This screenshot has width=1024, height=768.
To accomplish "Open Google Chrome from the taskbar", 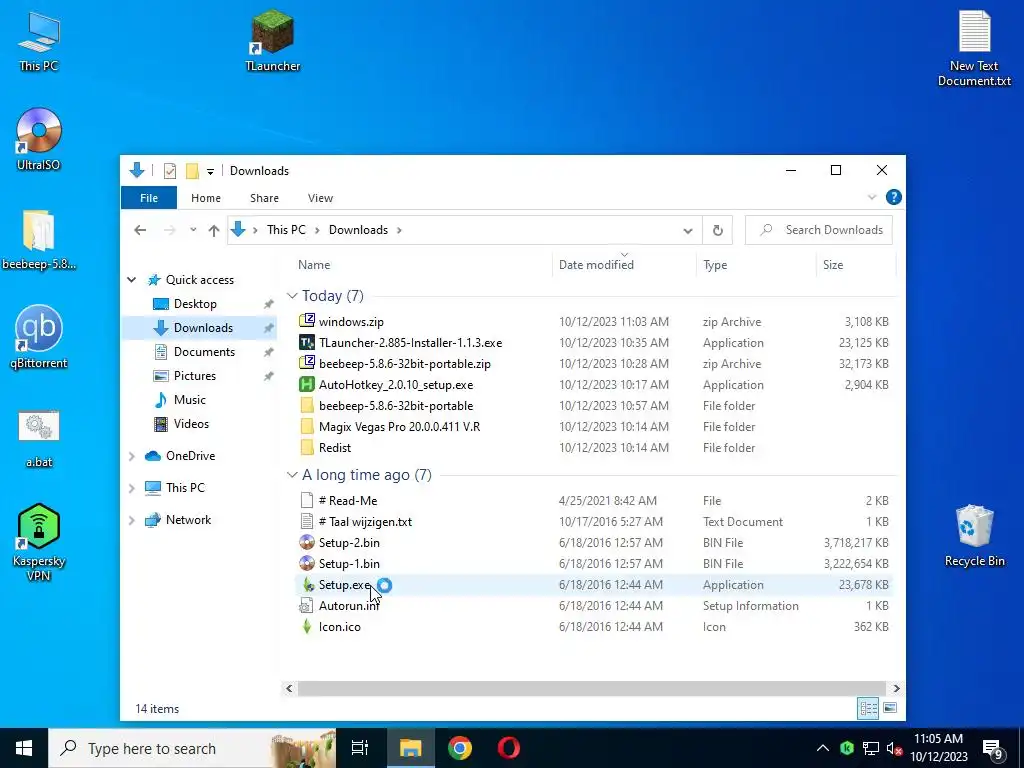I will click(x=460, y=748).
